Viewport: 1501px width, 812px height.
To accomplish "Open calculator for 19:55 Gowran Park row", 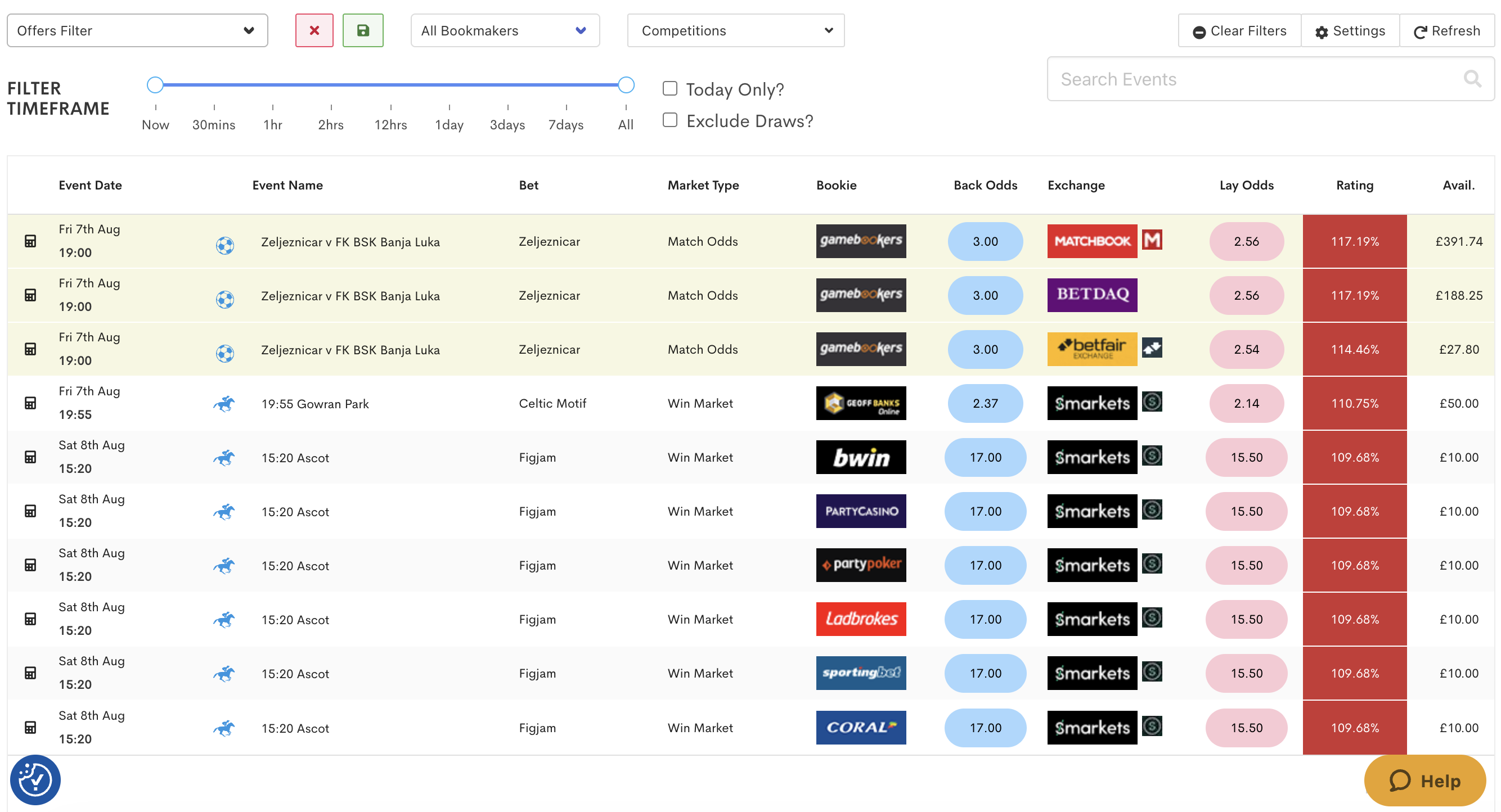I will (30, 403).
